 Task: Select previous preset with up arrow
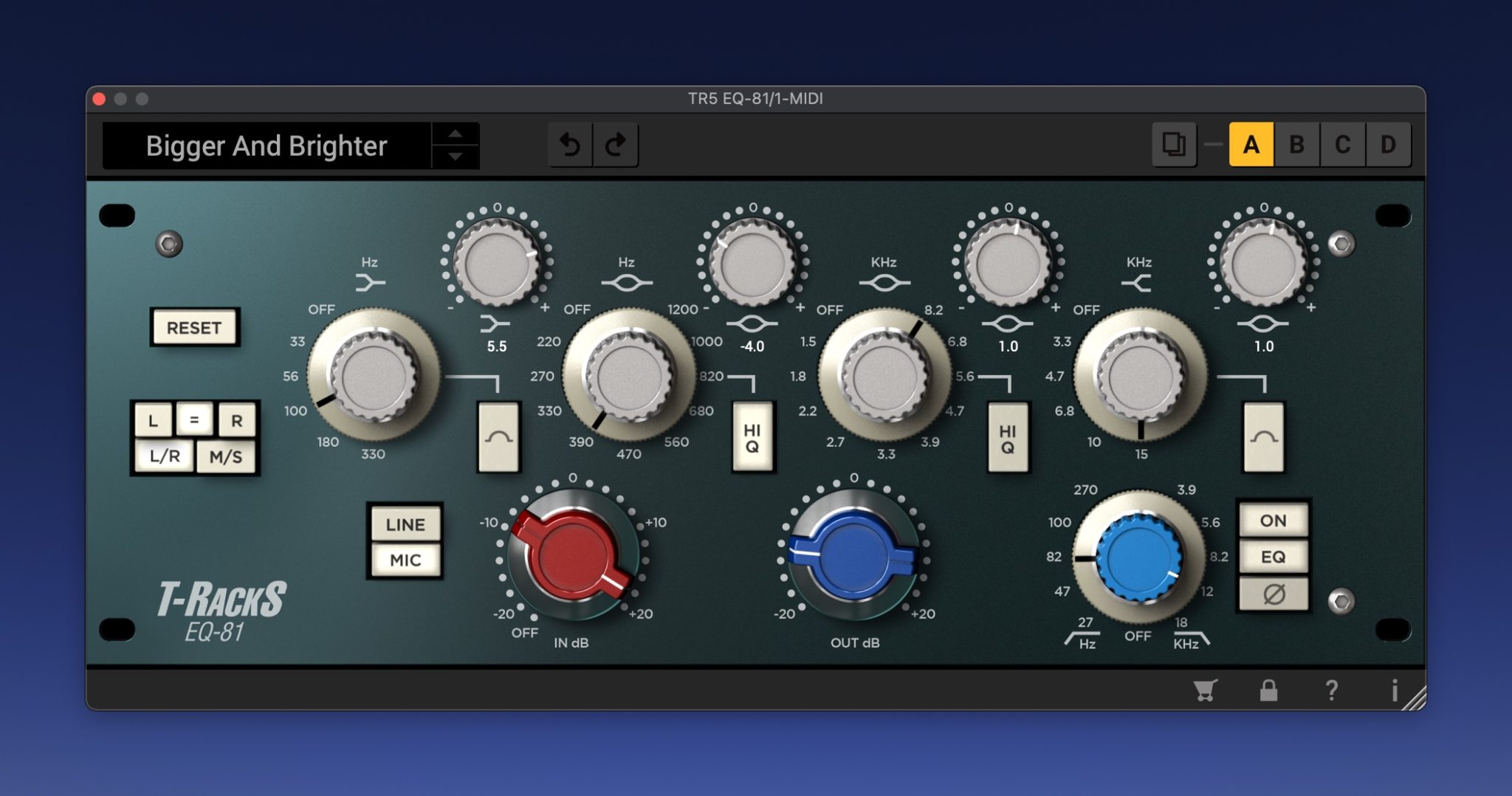456,134
